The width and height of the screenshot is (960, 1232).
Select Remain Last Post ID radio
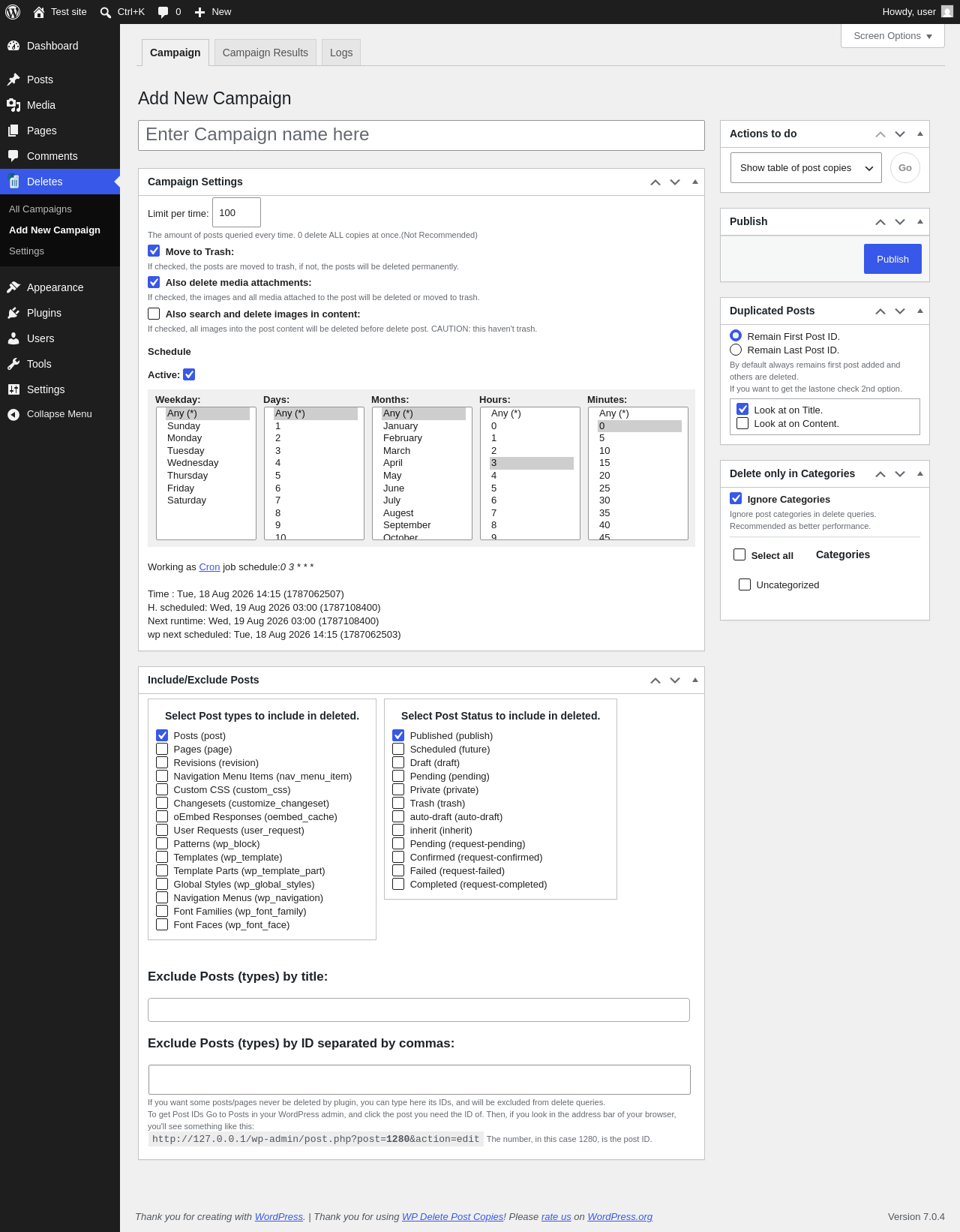736,350
